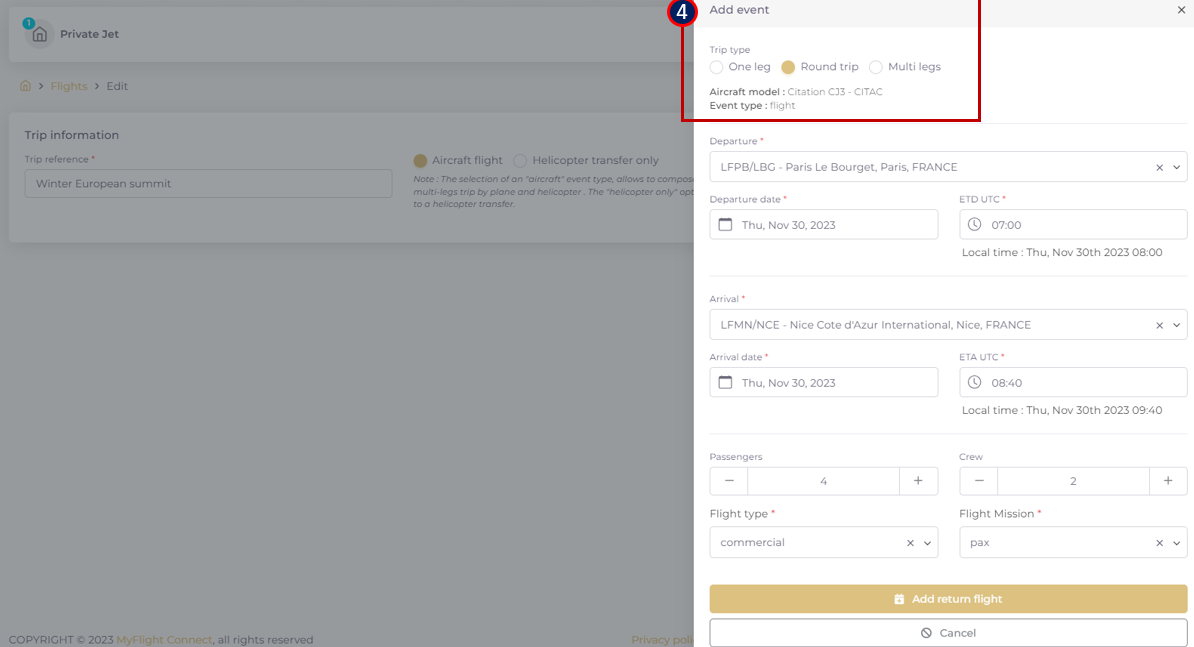The height and width of the screenshot is (647, 1194).
Task: Expand the Departure airport dropdown
Action: coord(1176,168)
